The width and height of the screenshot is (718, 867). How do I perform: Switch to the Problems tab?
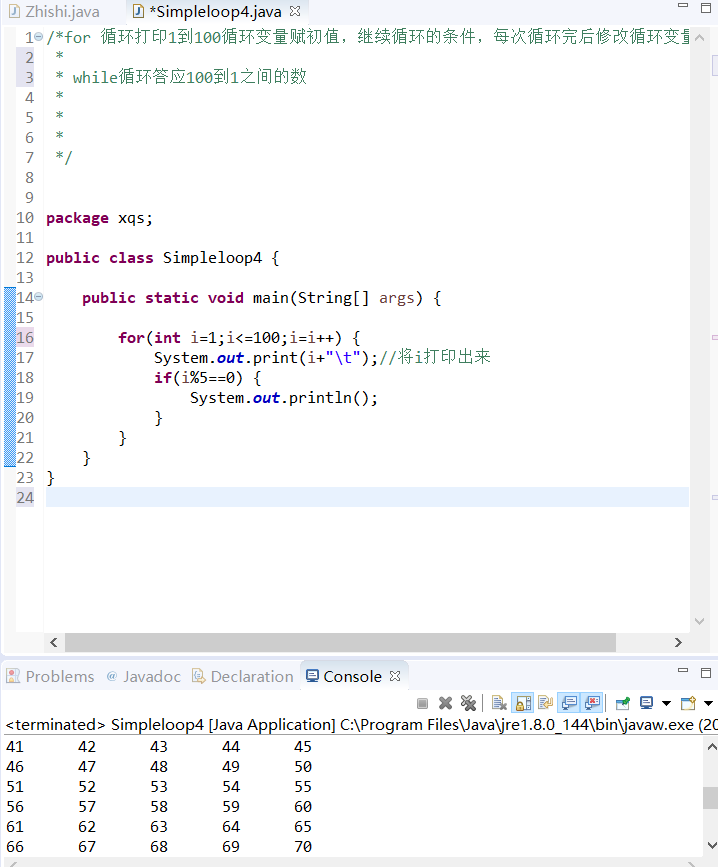[x=50, y=676]
